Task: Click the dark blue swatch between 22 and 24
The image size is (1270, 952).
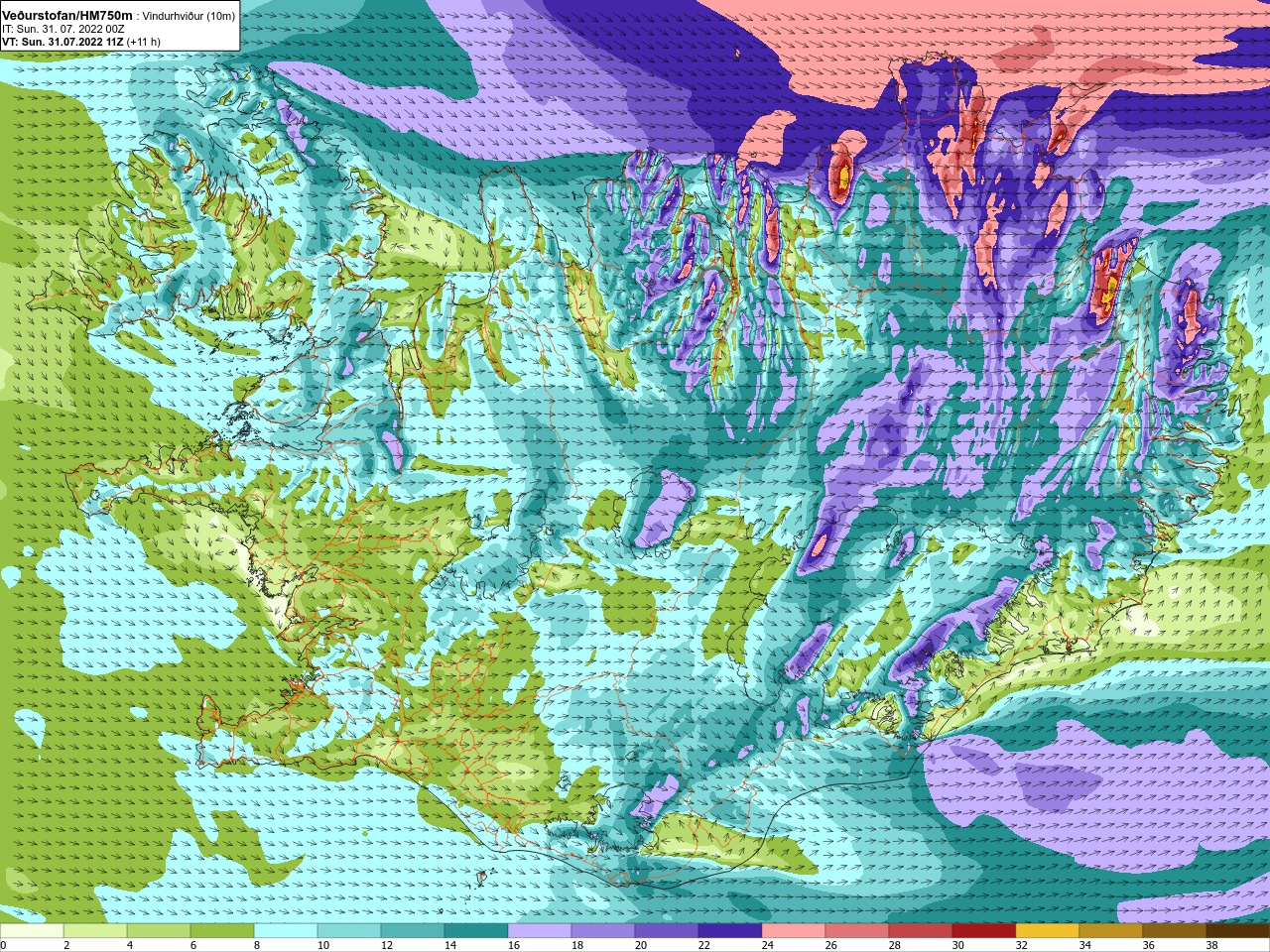Action: pyautogui.click(x=730, y=931)
